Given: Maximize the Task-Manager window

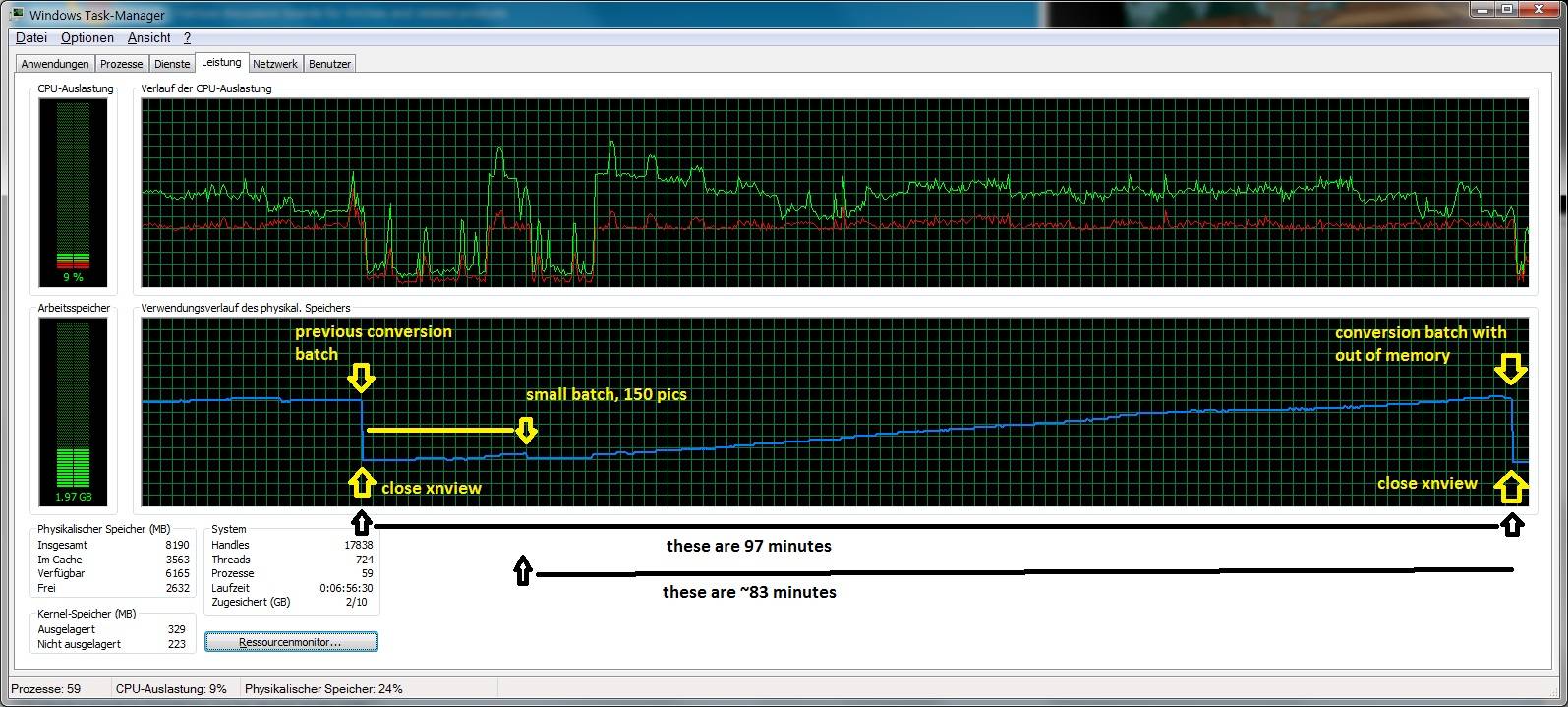Looking at the screenshot, I should [x=1507, y=9].
